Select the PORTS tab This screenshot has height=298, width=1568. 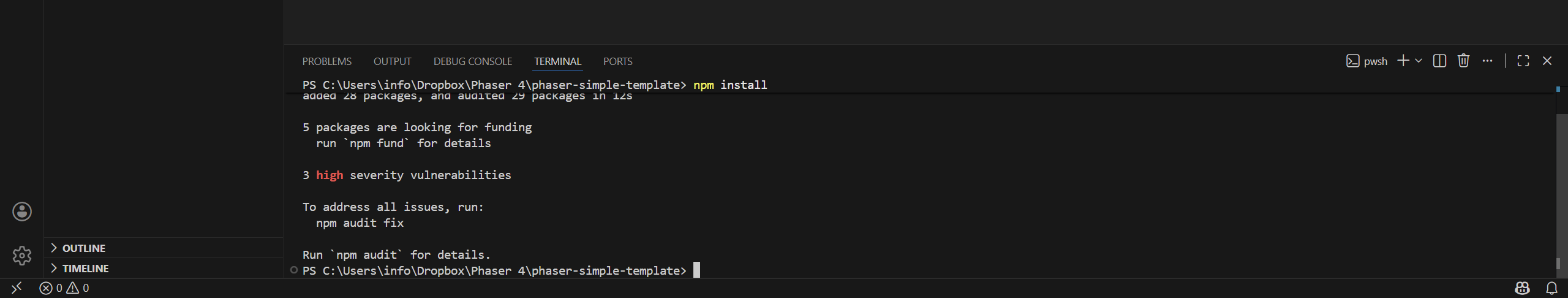(x=617, y=61)
